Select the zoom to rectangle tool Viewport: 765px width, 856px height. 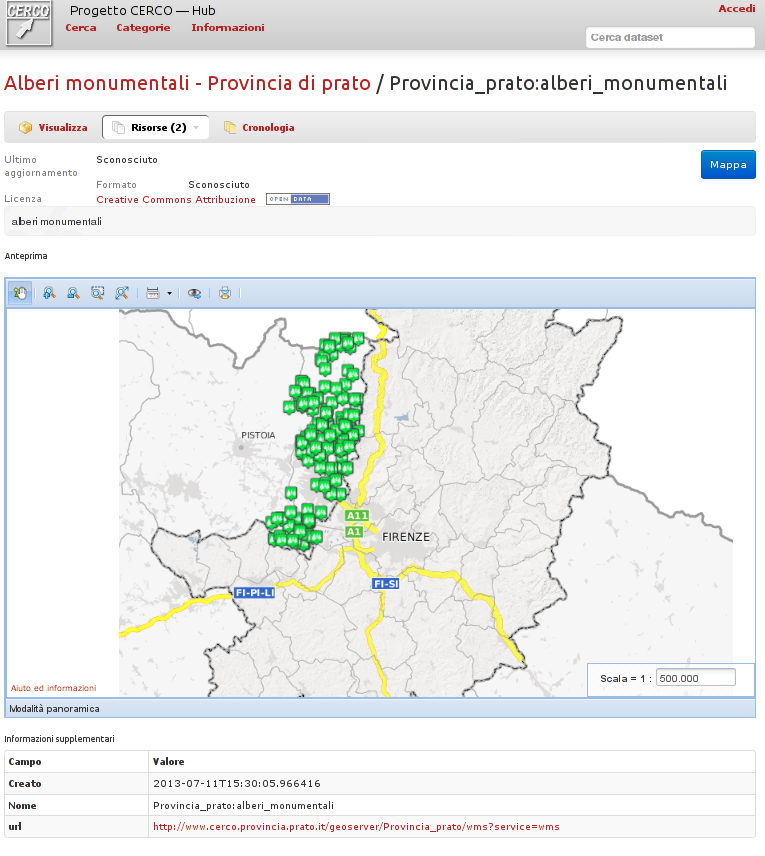point(98,293)
